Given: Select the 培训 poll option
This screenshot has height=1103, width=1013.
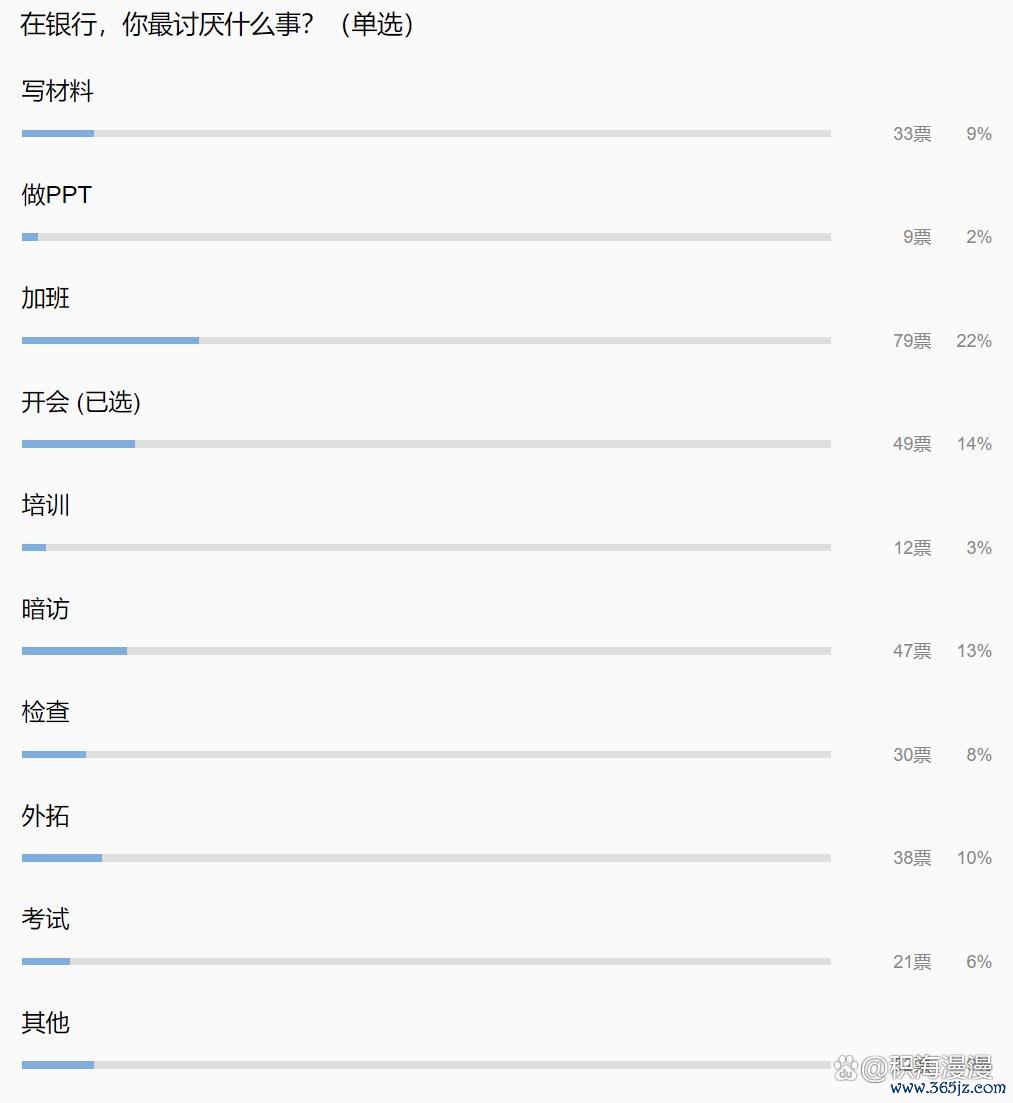Looking at the screenshot, I should coord(45,505).
